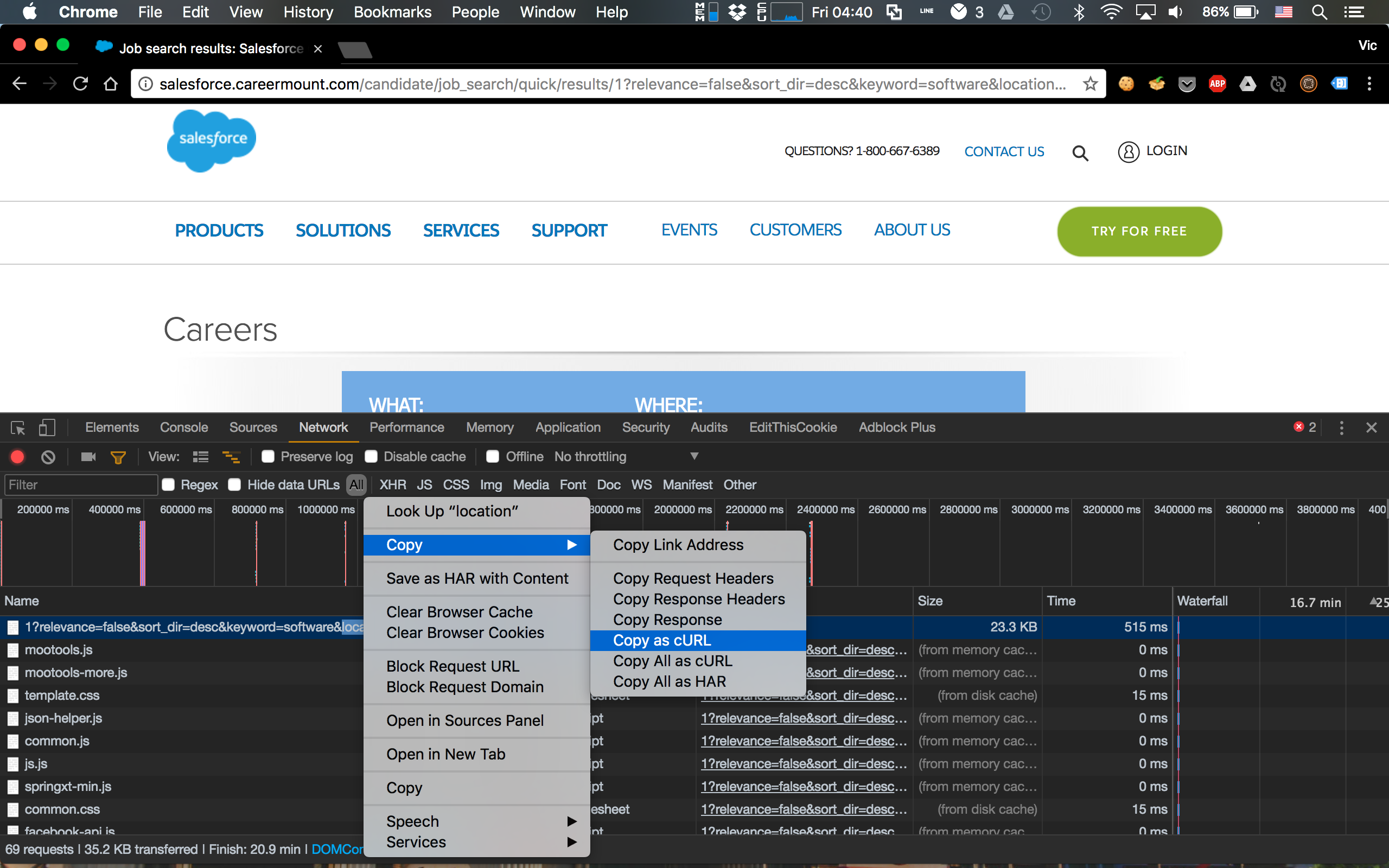Click the red error count indicator
Screen dimensions: 1389x868
[x=1304, y=427]
